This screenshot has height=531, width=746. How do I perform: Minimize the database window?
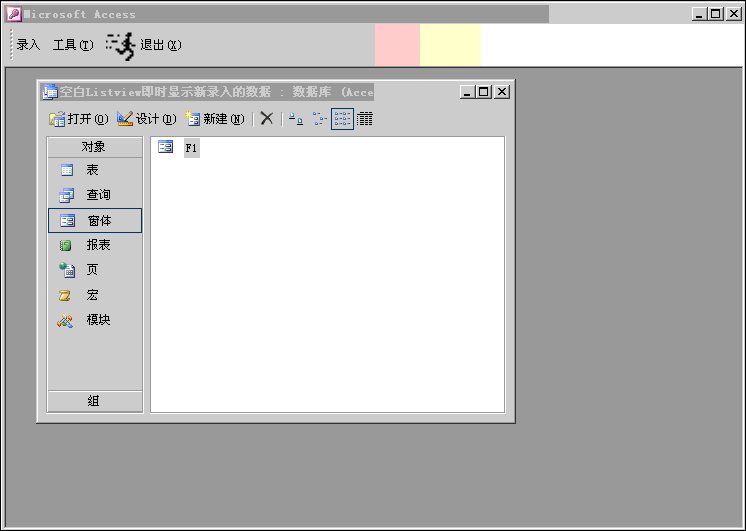[x=467, y=92]
